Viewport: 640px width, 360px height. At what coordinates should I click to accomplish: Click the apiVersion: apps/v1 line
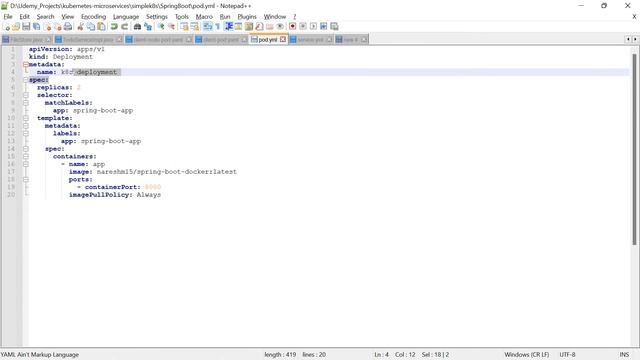[x=67, y=49]
